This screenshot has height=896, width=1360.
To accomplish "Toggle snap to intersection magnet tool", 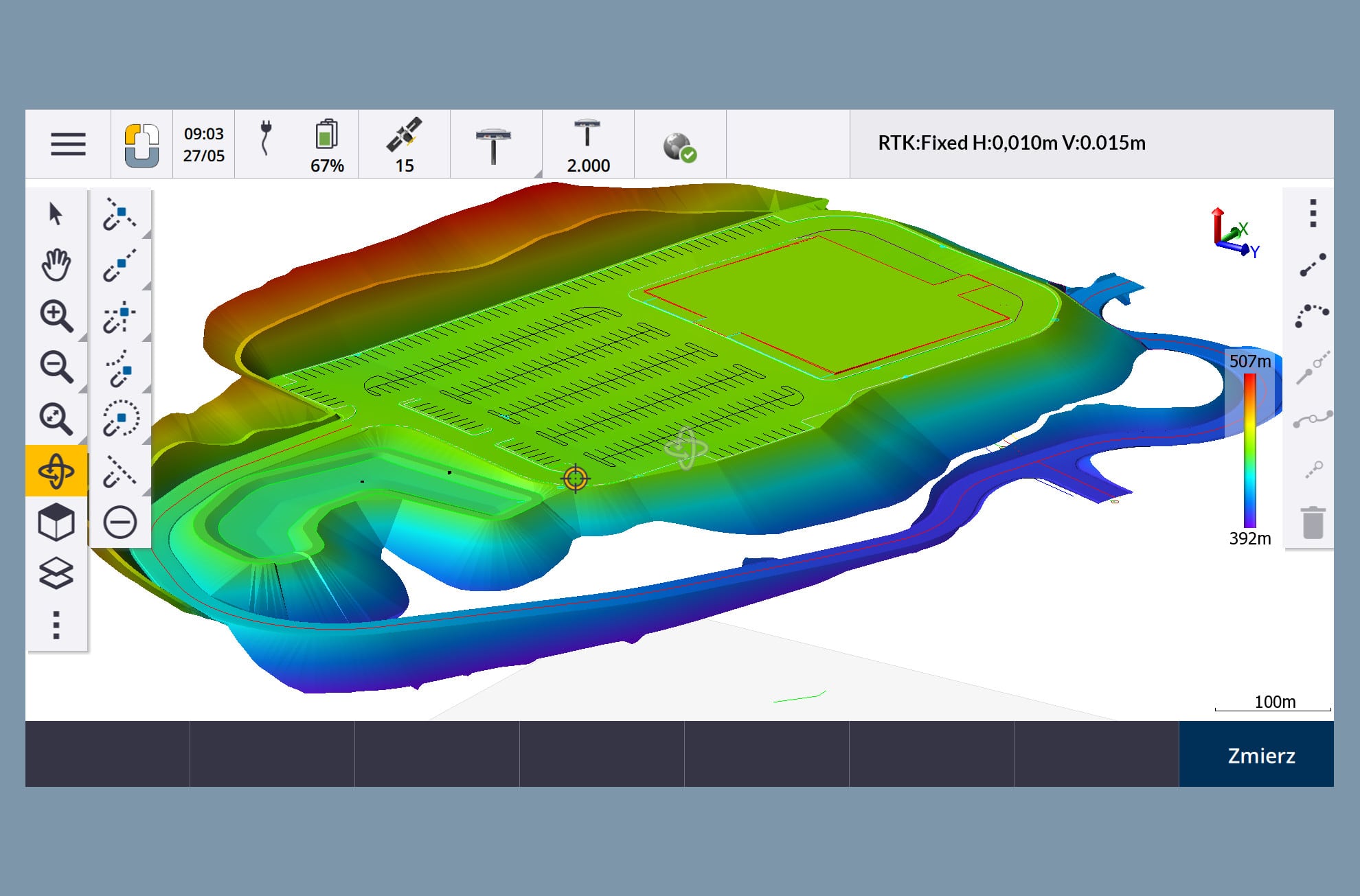I will click(120, 317).
